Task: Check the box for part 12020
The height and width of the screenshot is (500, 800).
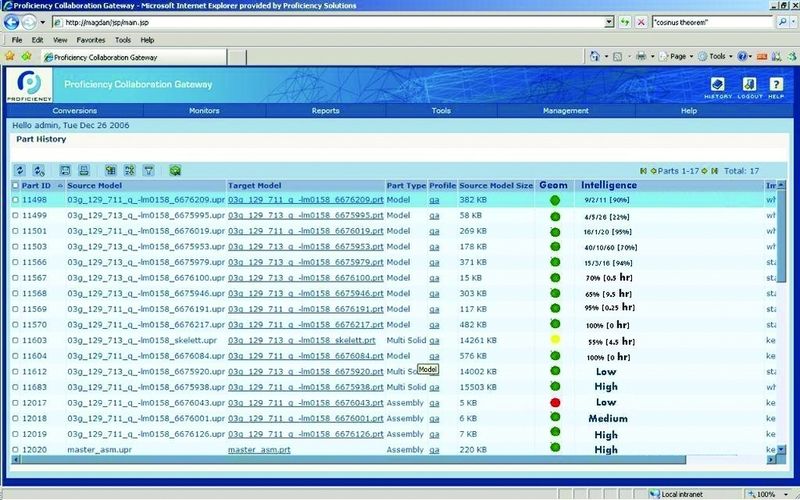Action: (x=15, y=449)
